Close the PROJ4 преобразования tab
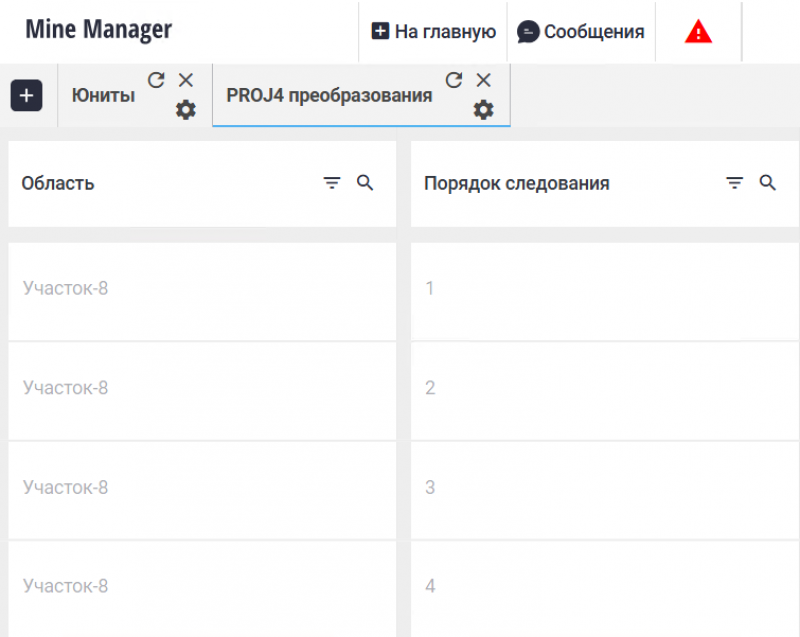The height and width of the screenshot is (637, 800). pyautogui.click(x=483, y=80)
